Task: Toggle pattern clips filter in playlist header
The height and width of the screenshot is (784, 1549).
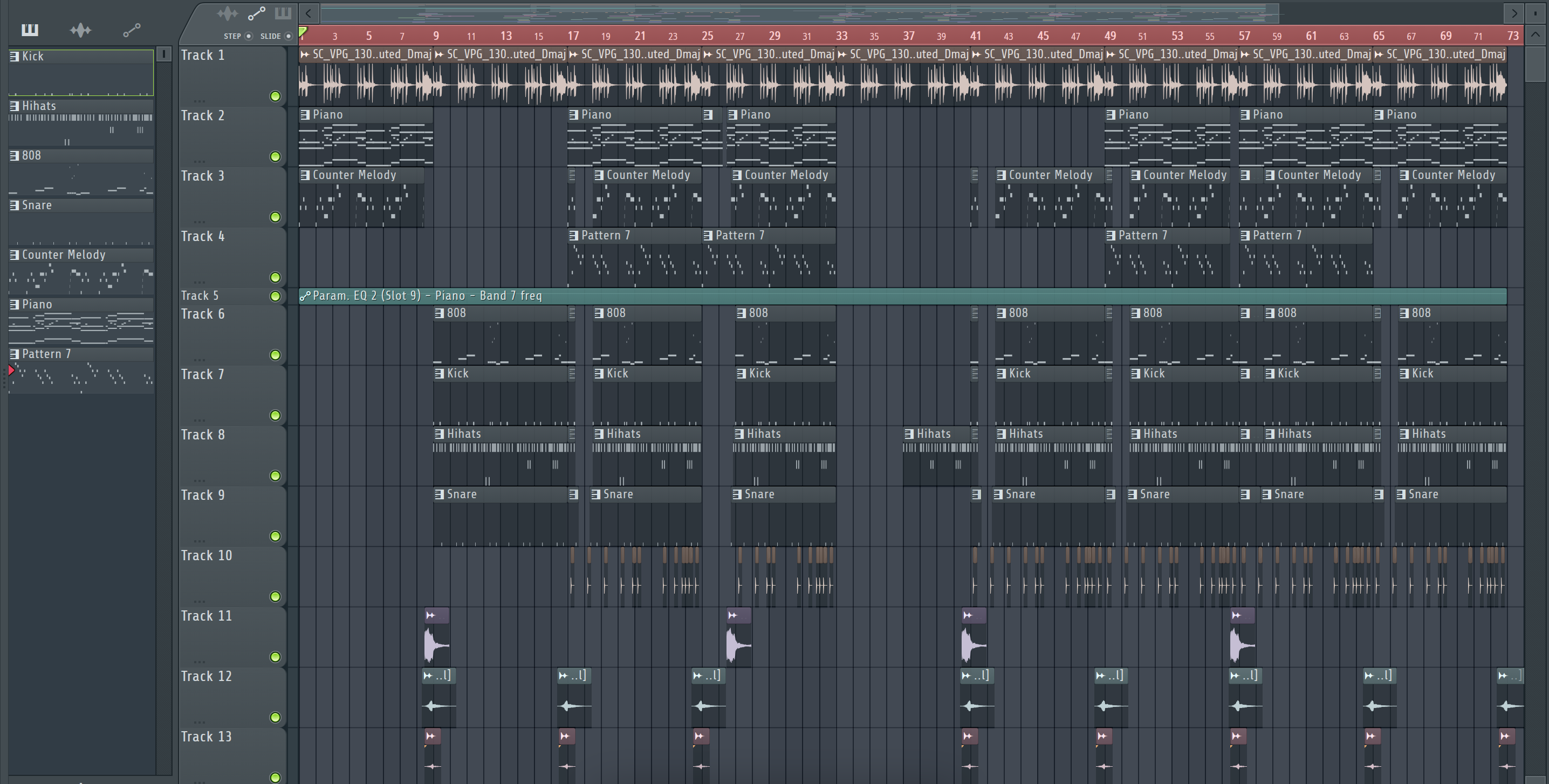Action: (x=283, y=12)
